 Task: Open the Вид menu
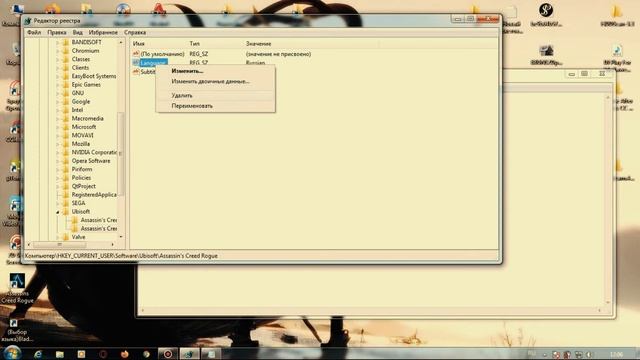point(78,32)
